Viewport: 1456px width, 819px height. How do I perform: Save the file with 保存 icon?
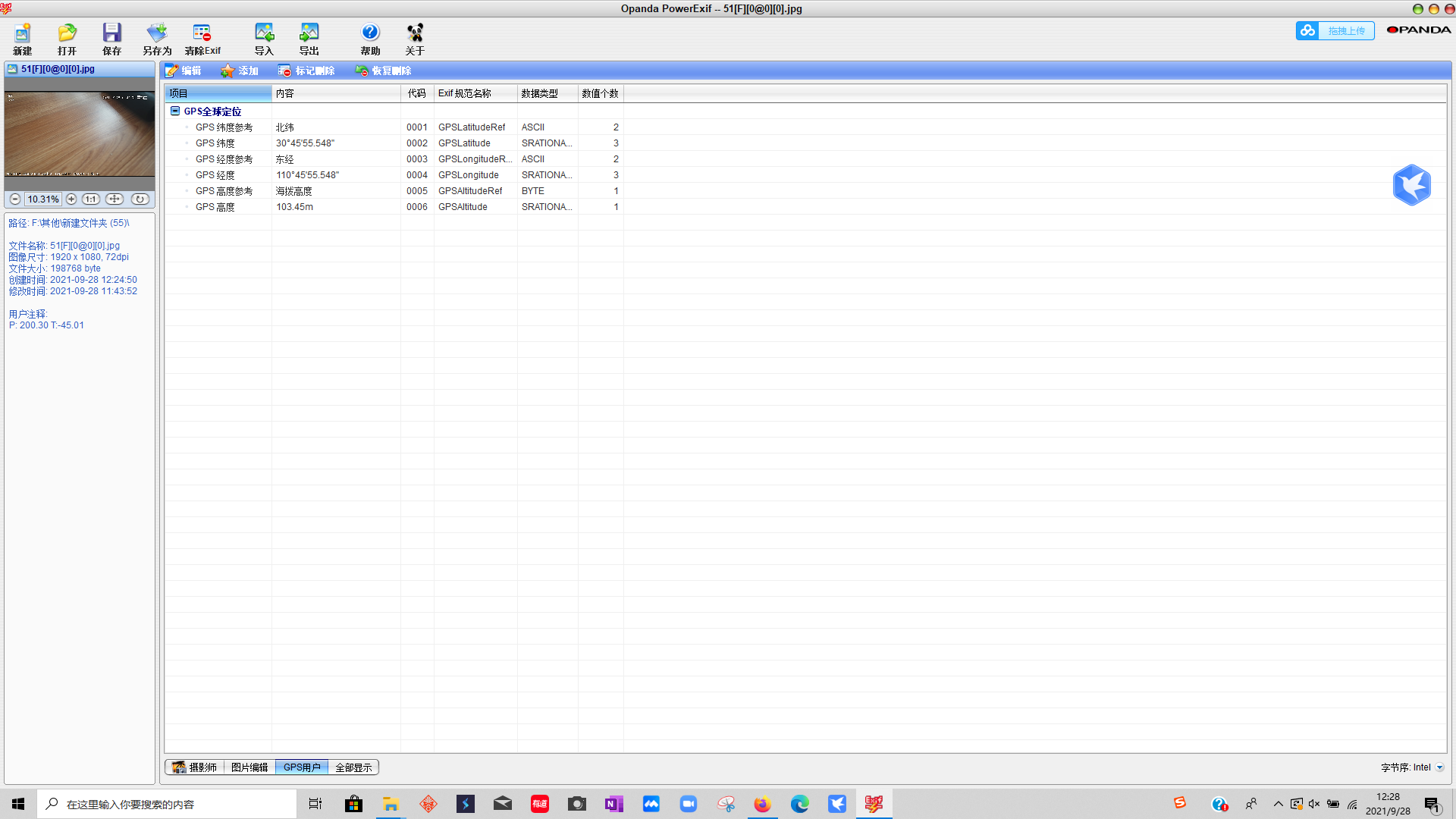click(x=111, y=39)
